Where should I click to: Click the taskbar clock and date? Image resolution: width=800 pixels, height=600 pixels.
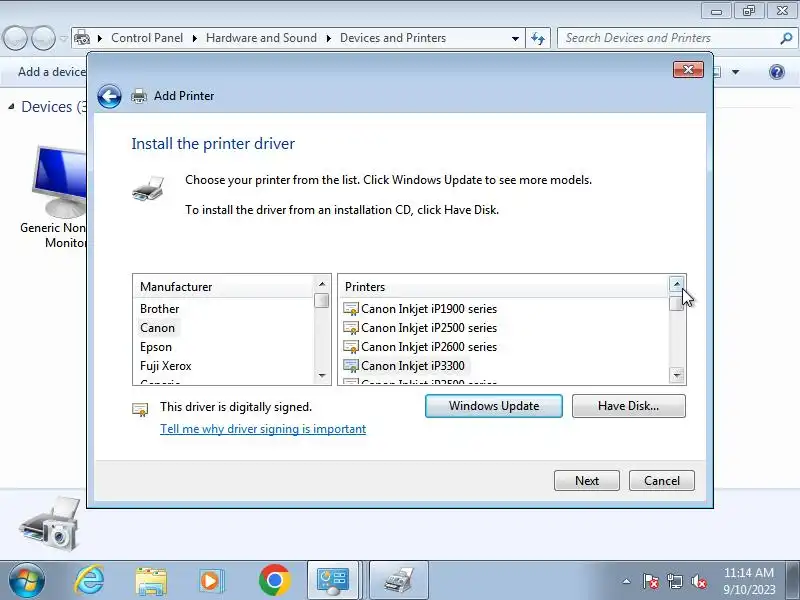(749, 581)
